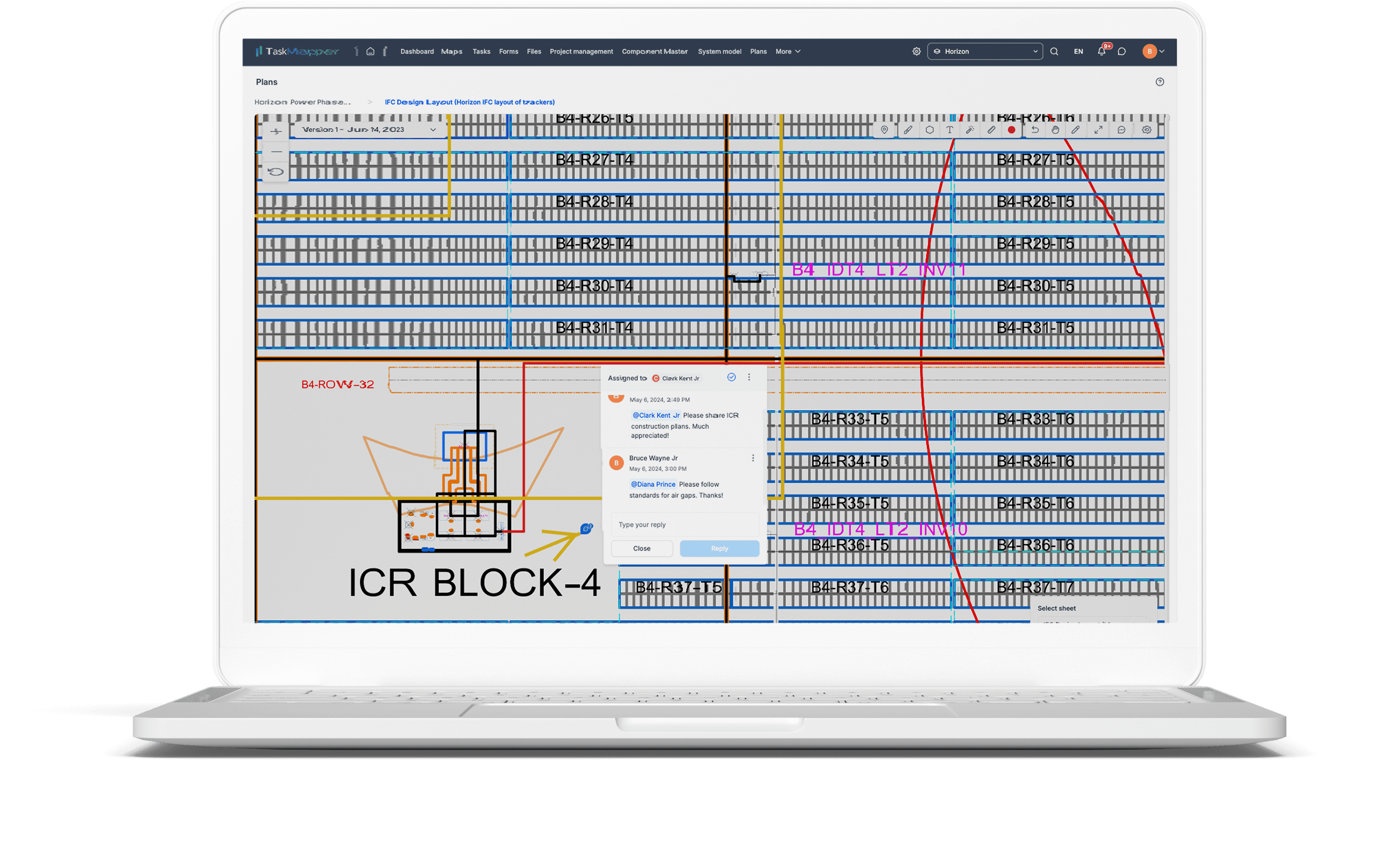This screenshot has width=1400, height=853.
Task: Select the hexagon shape tool
Action: 929,130
